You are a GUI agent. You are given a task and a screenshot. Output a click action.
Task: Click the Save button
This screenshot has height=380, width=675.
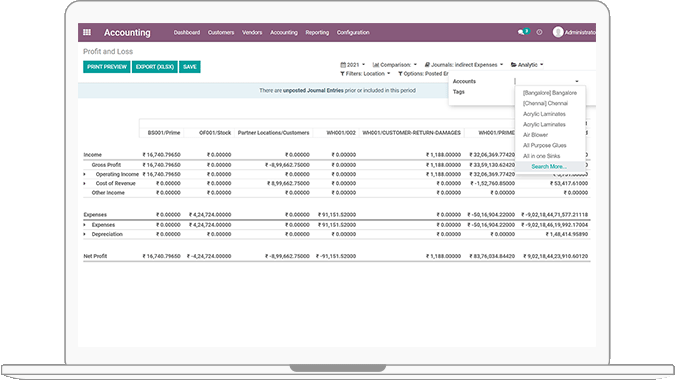[x=189, y=67]
